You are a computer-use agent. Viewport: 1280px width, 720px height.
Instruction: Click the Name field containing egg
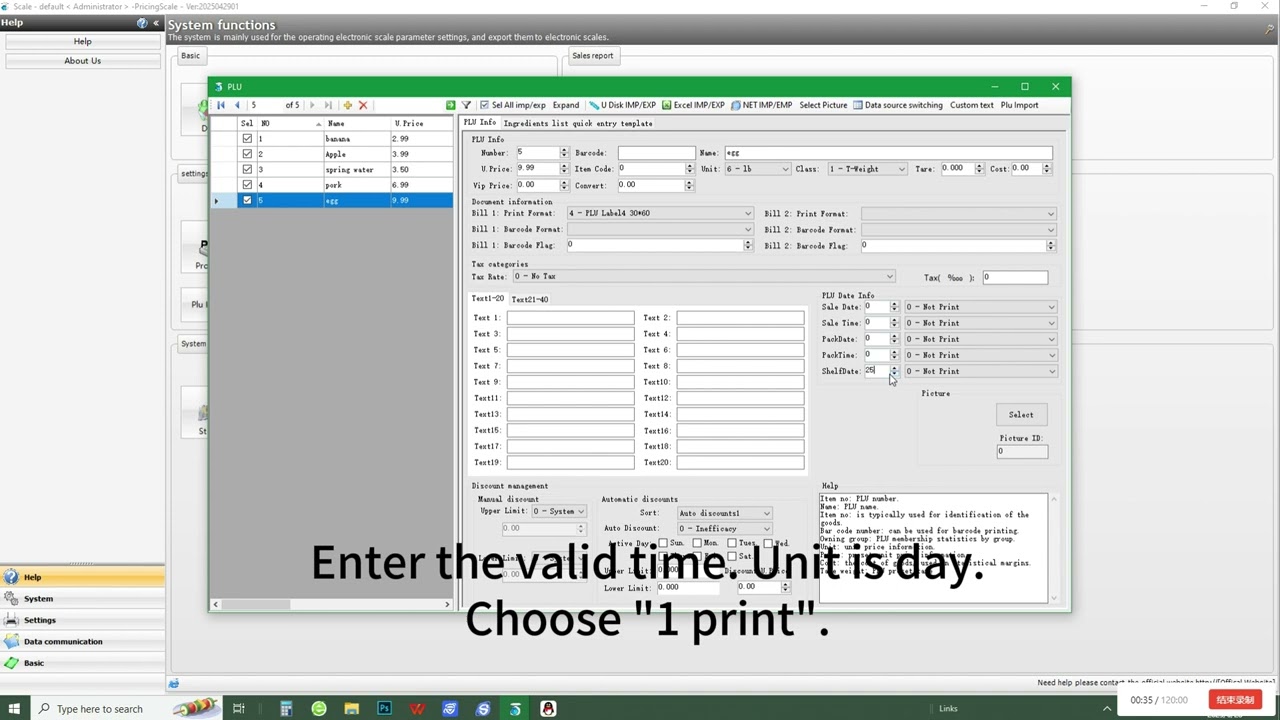click(888, 153)
